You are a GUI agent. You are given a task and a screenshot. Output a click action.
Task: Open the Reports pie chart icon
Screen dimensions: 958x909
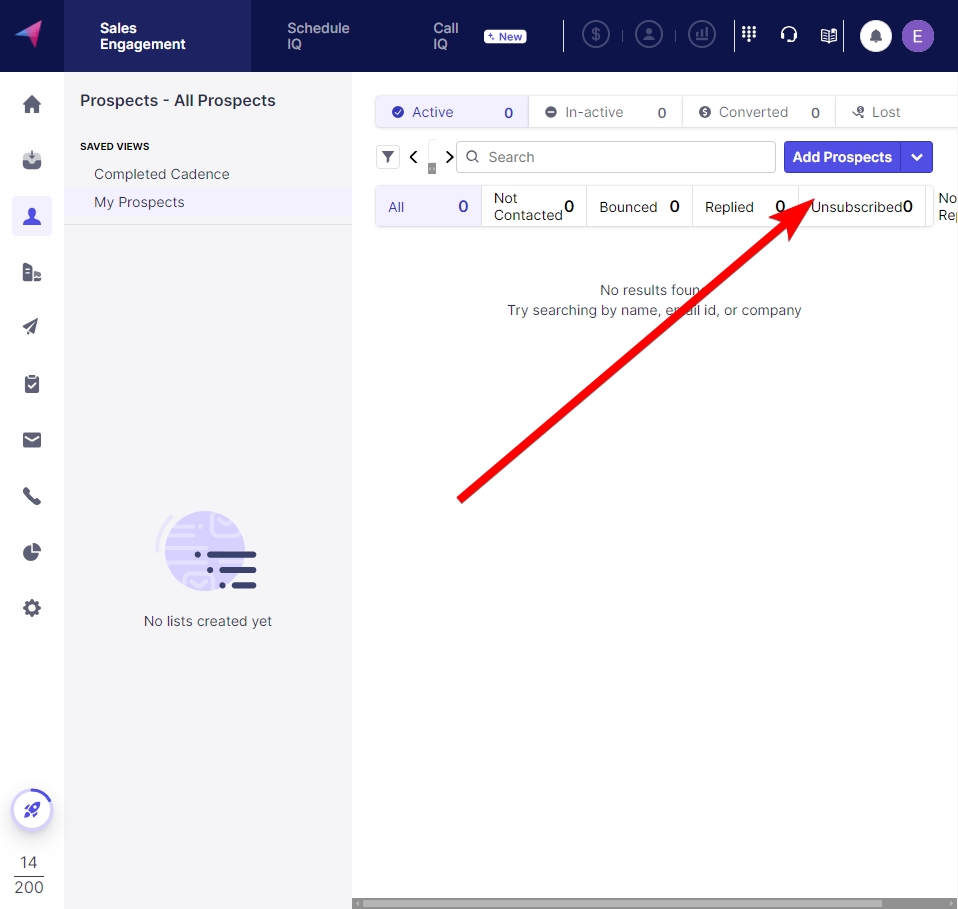(x=32, y=552)
